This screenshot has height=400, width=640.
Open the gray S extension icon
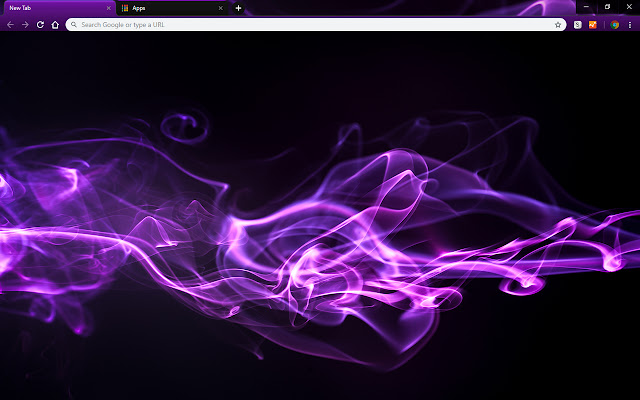[579, 24]
